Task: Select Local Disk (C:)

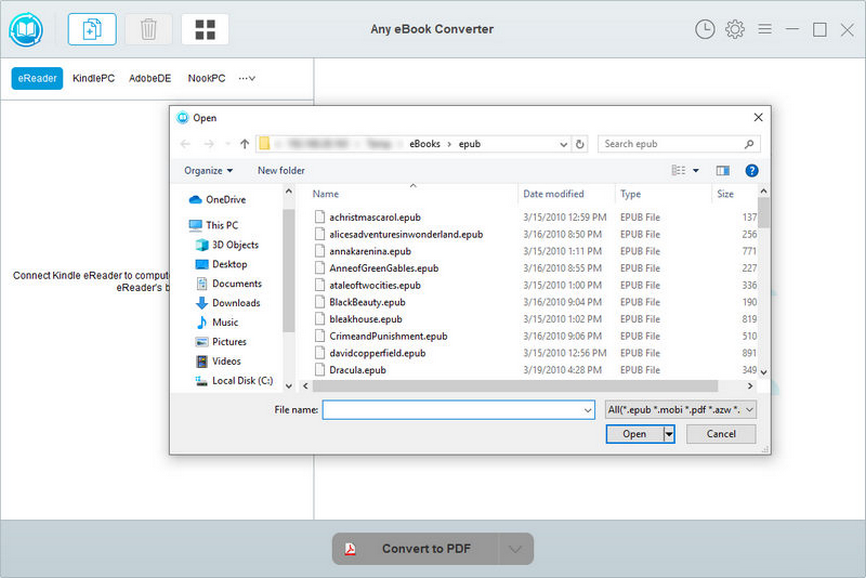Action: point(234,381)
